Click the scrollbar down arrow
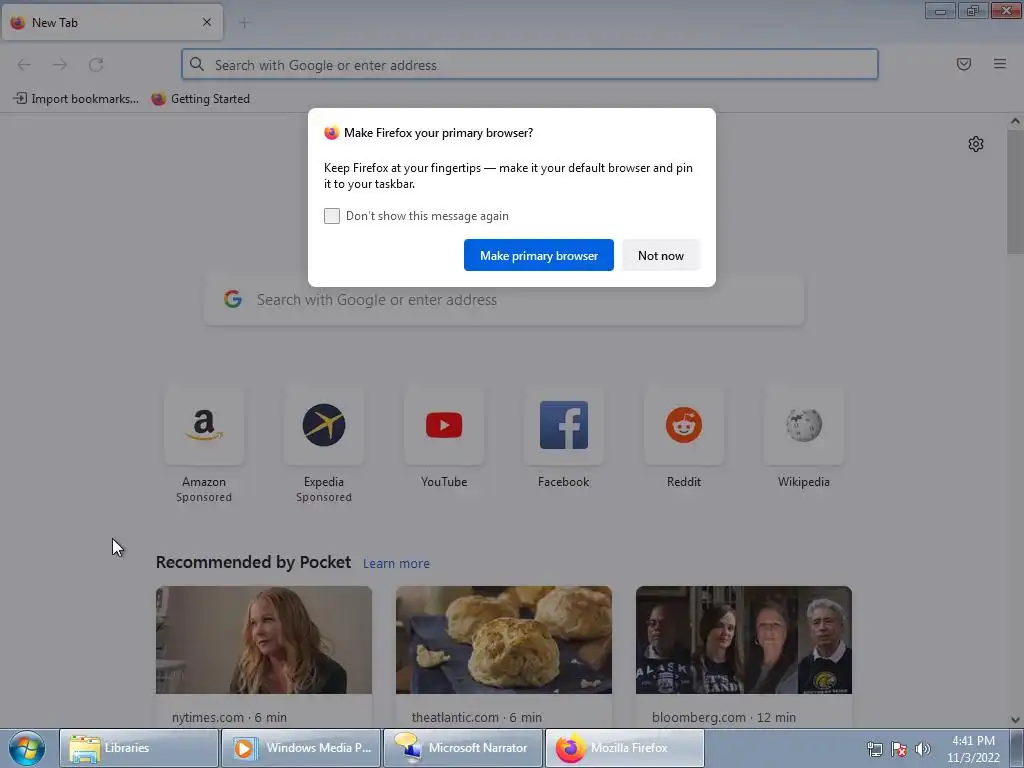 [1015, 720]
